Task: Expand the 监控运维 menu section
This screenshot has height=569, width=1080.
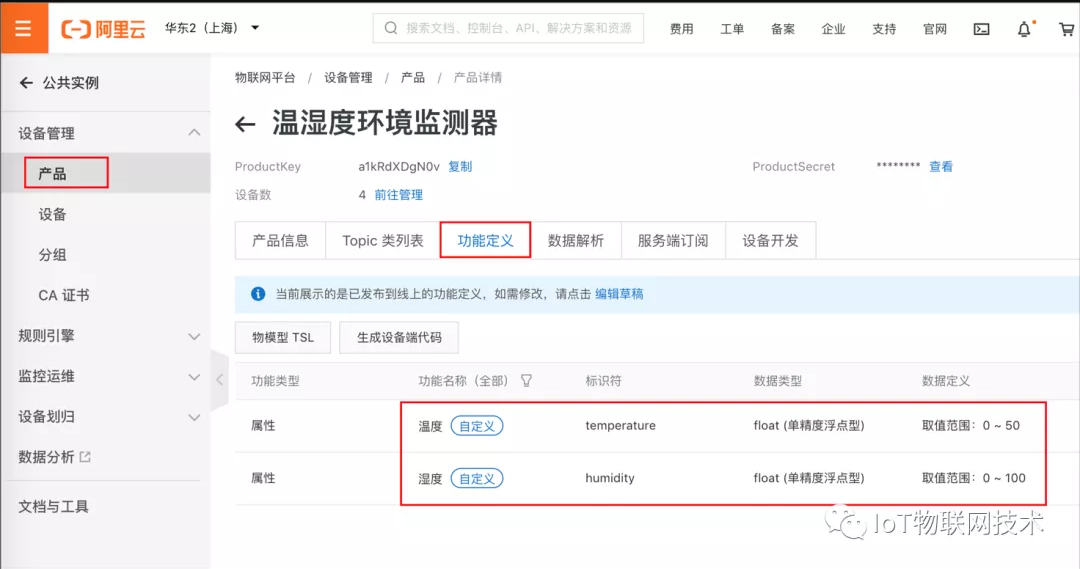Action: pos(194,377)
